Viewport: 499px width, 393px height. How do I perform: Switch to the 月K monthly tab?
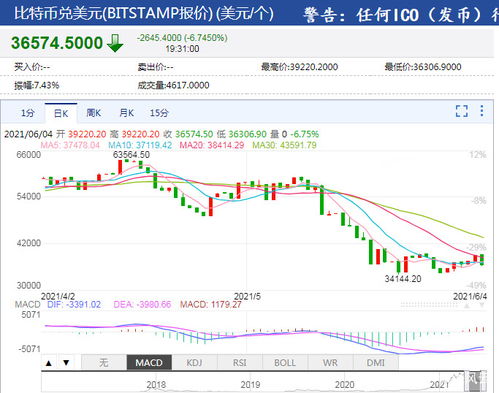pyautogui.click(x=127, y=113)
